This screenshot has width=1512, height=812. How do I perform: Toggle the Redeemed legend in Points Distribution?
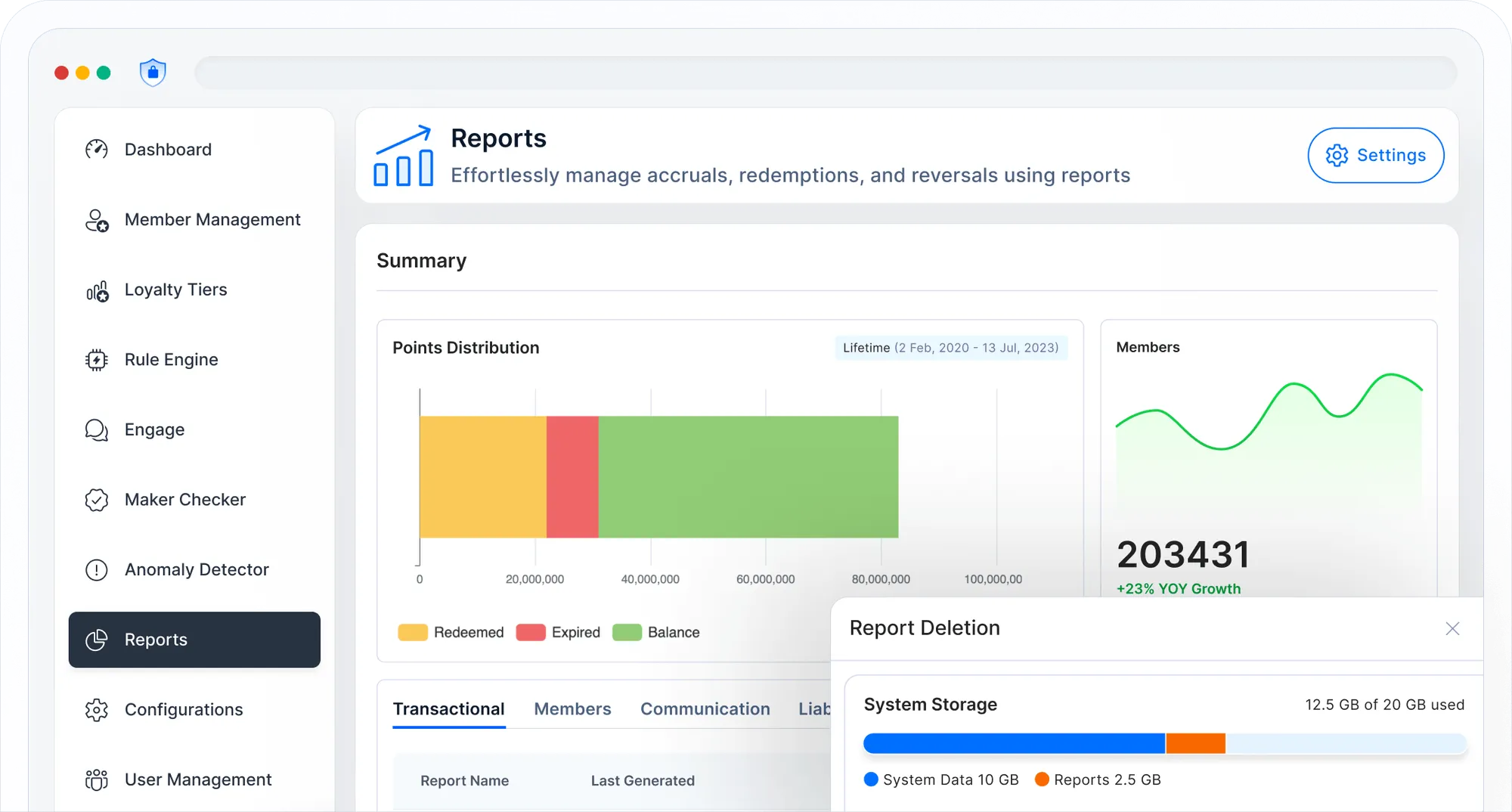412,631
